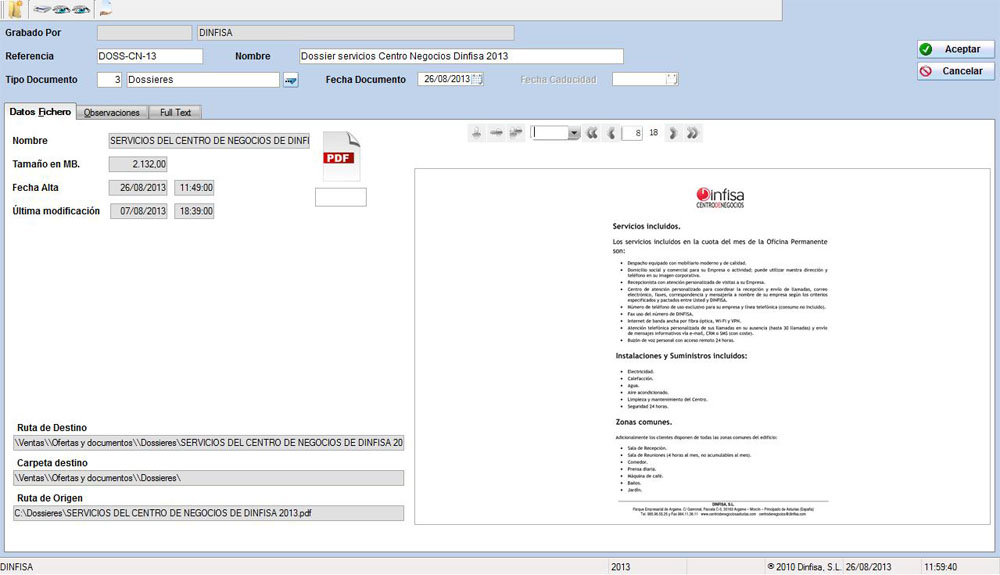Click the Cancelar button
The image size is (1000, 575).
pos(955,71)
